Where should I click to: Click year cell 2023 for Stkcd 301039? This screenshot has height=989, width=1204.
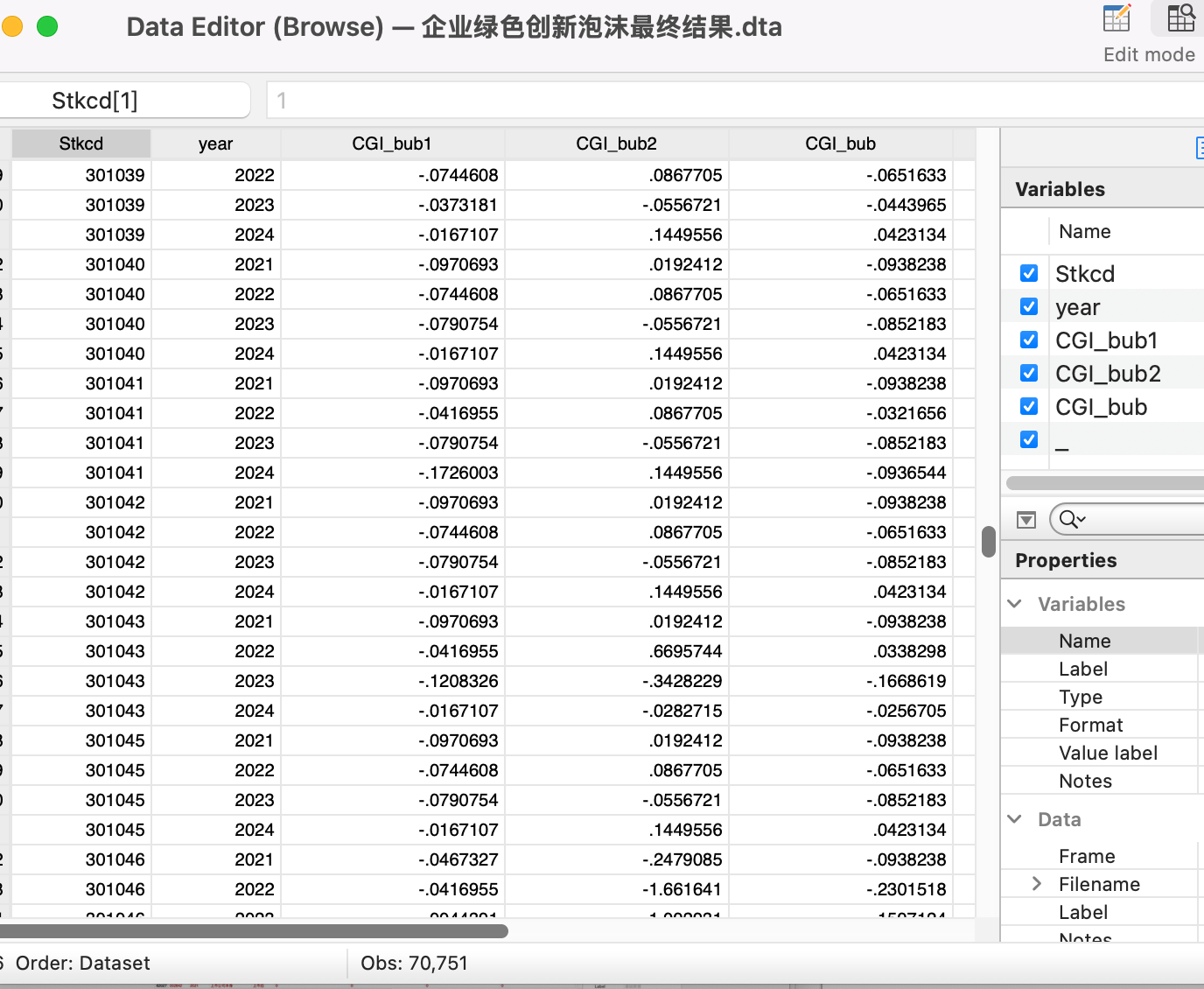(x=216, y=205)
